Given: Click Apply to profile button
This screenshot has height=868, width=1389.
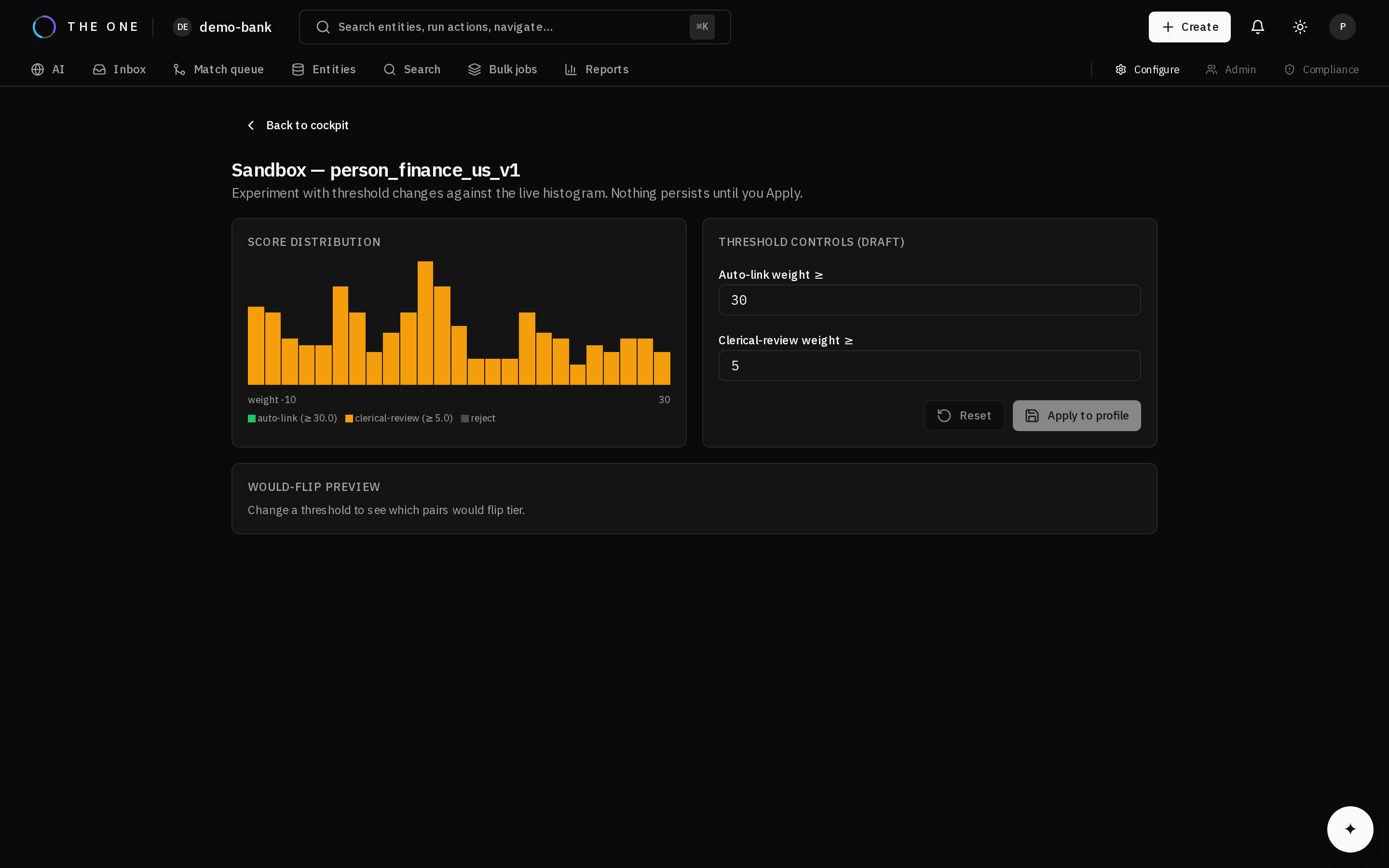Looking at the screenshot, I should pos(1077,416).
